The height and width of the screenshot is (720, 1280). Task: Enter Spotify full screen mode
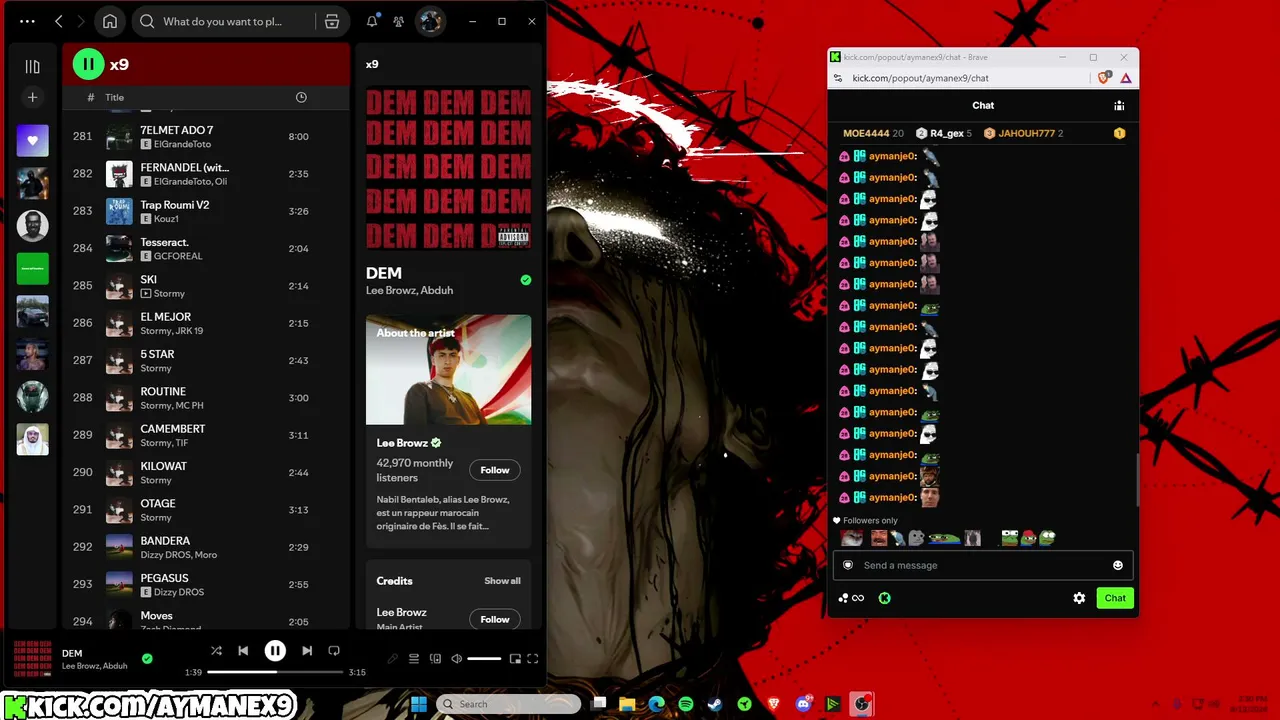533,659
